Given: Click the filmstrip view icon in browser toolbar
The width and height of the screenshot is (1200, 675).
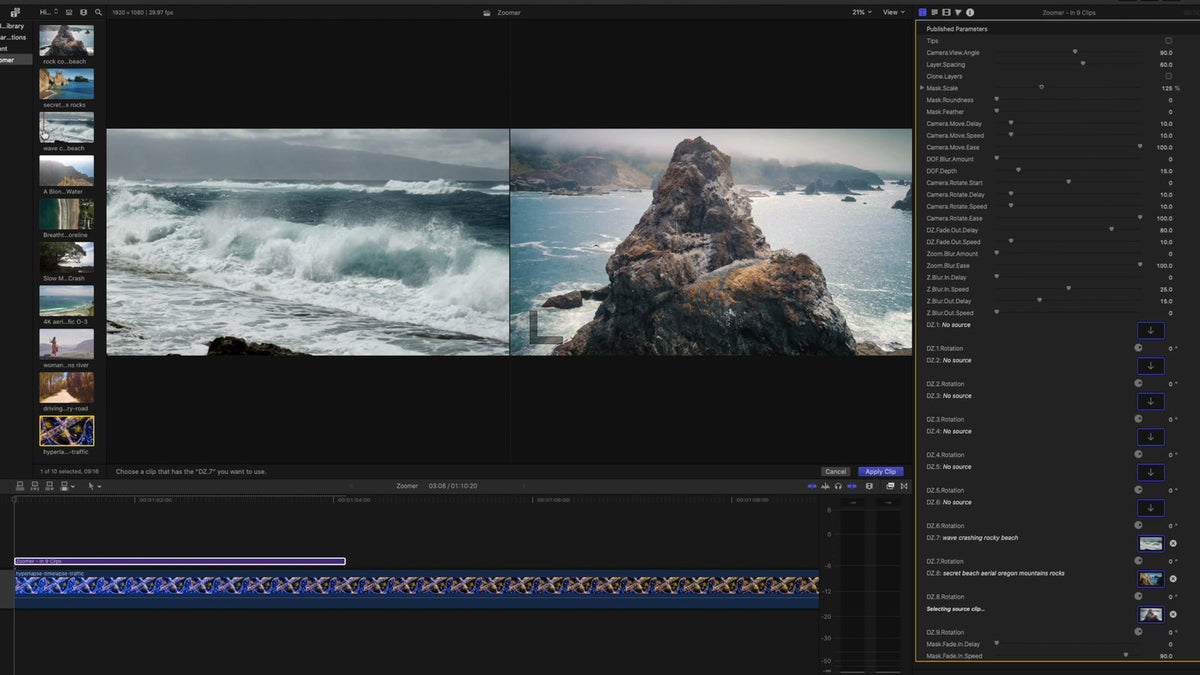Looking at the screenshot, I should pyautogui.click(x=84, y=12).
